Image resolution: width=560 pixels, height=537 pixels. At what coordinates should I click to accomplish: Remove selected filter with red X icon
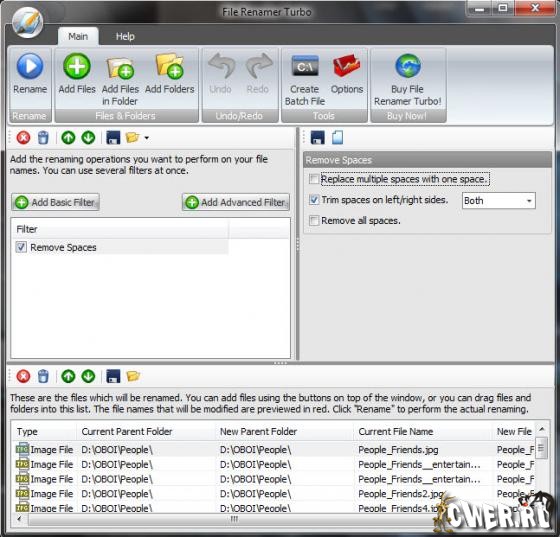pos(24,138)
